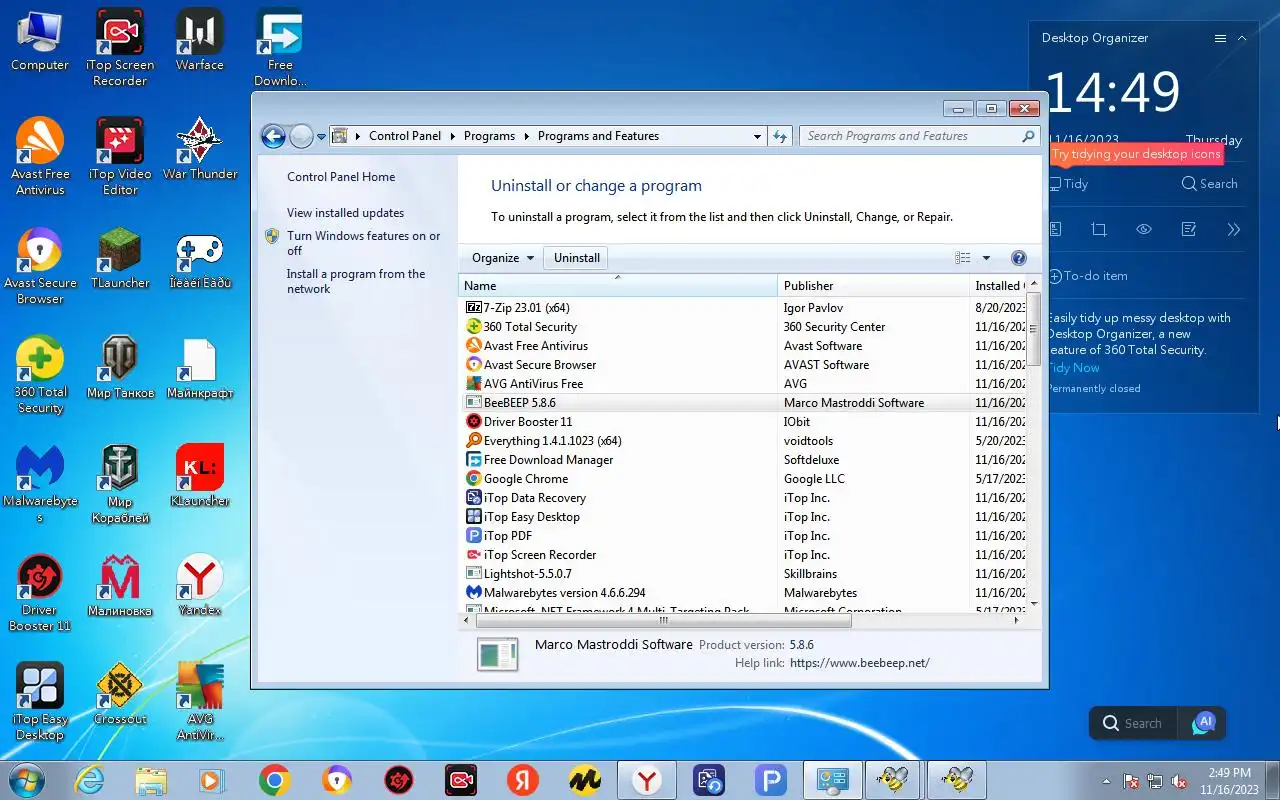Open Turn Windows features on or off

[363, 243]
